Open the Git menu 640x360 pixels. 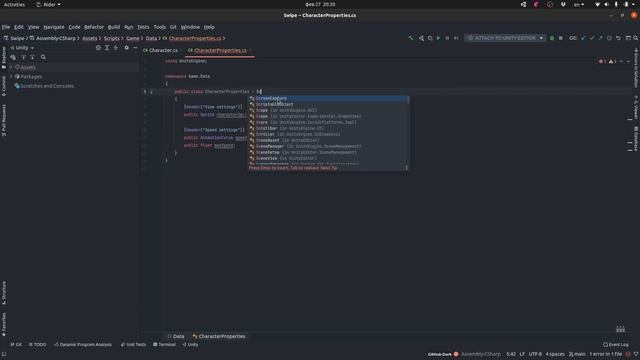tap(173, 27)
